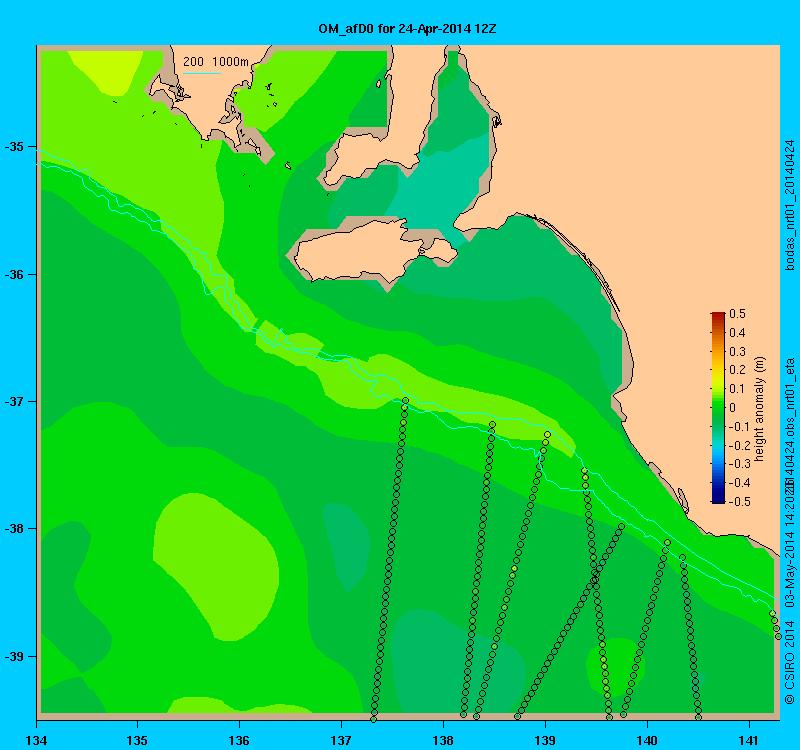Click the '0.5' color bar label
This screenshot has width=800, height=750.
click(737, 313)
